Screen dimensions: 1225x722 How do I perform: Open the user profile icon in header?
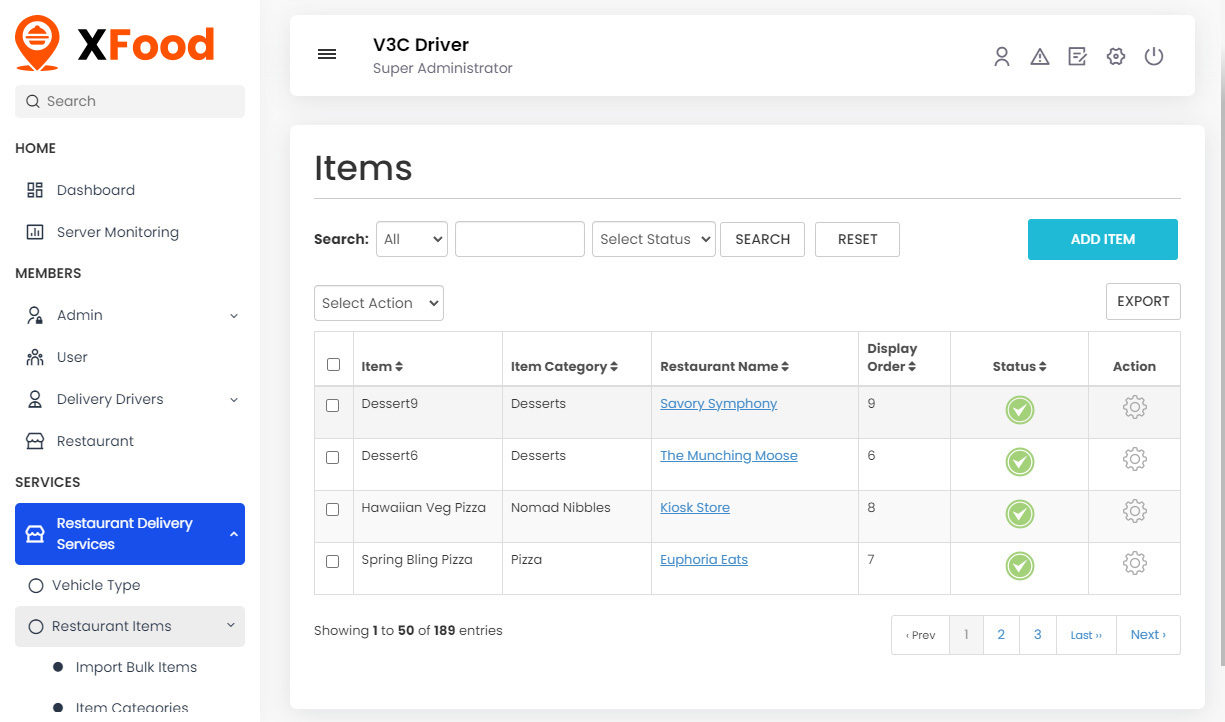pos(1001,57)
